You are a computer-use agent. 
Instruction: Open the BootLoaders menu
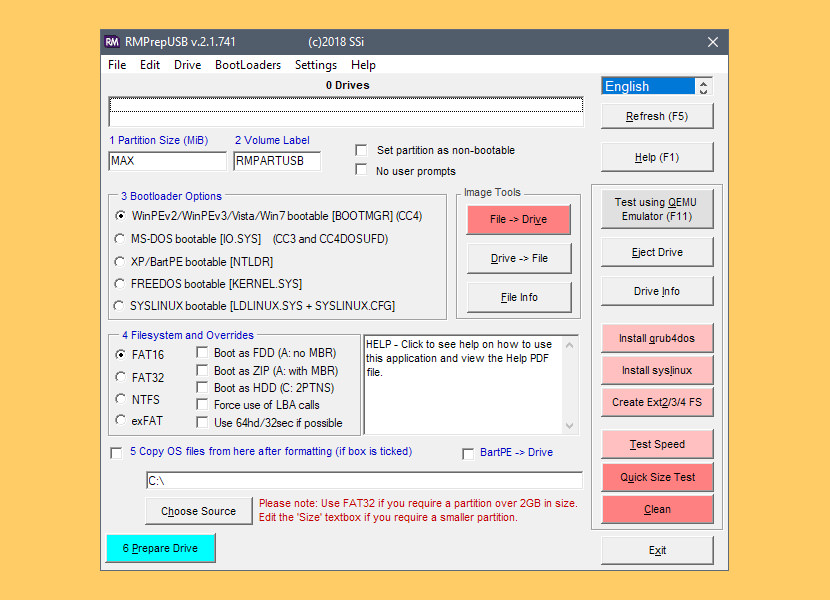click(x=248, y=65)
